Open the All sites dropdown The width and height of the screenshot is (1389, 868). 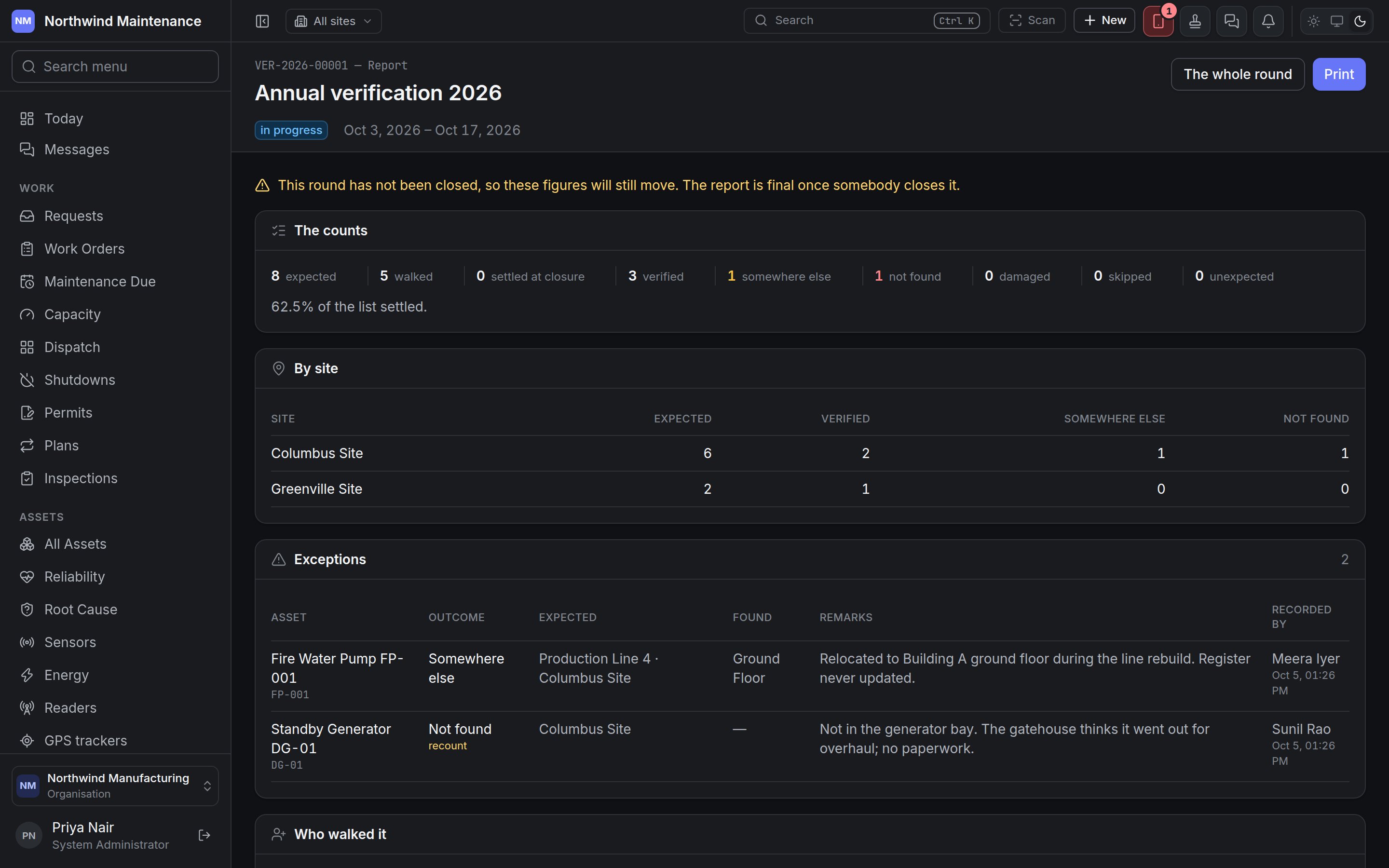(x=333, y=21)
